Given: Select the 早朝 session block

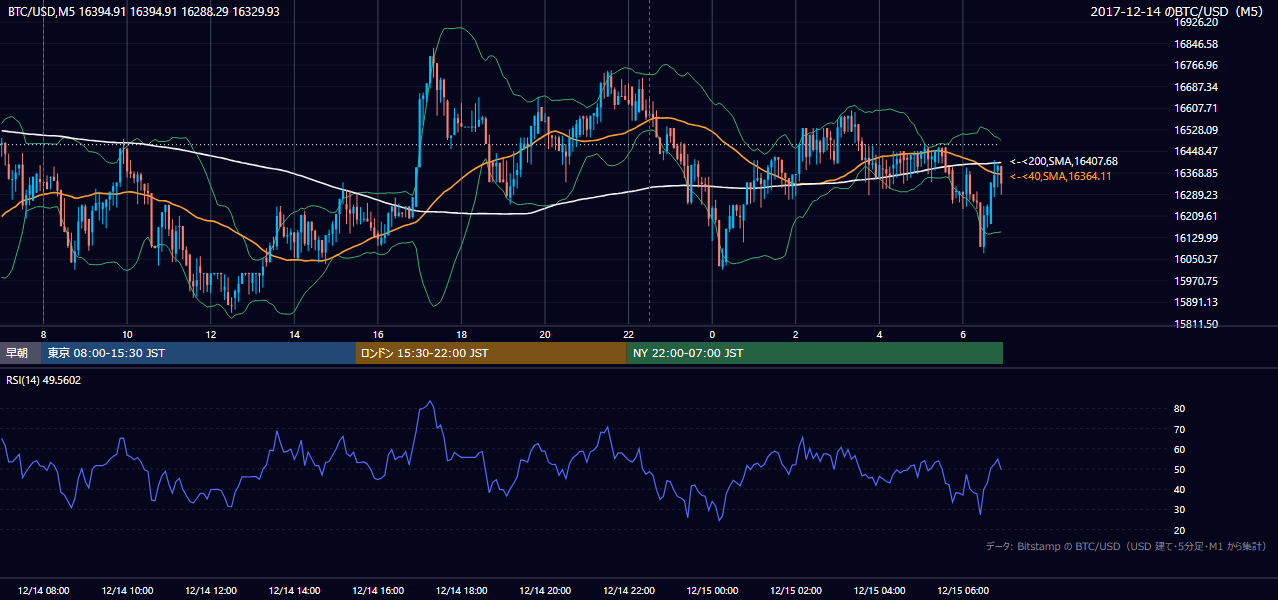Looking at the screenshot, I should coord(21,353).
